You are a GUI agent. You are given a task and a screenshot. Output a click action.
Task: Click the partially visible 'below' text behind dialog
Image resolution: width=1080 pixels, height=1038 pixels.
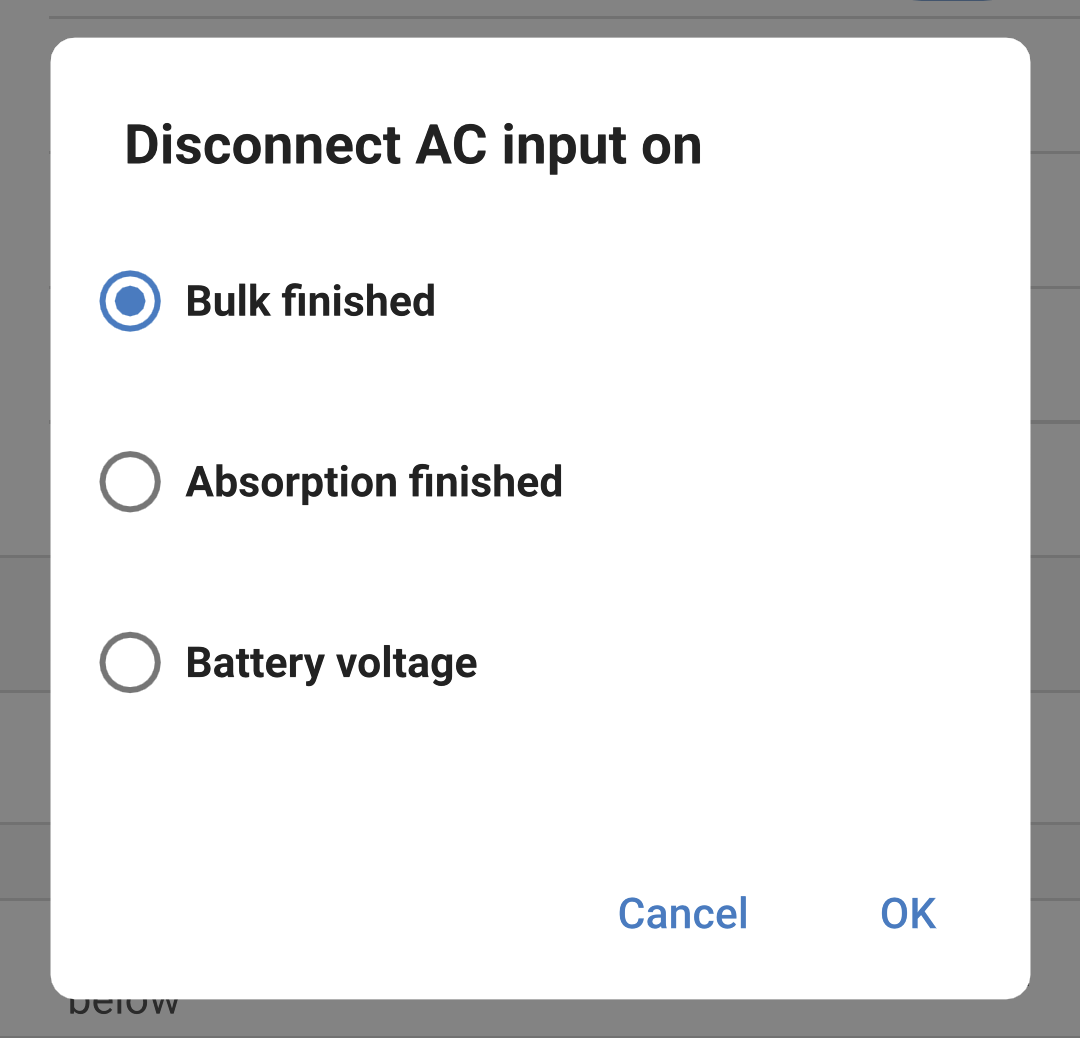click(124, 1003)
